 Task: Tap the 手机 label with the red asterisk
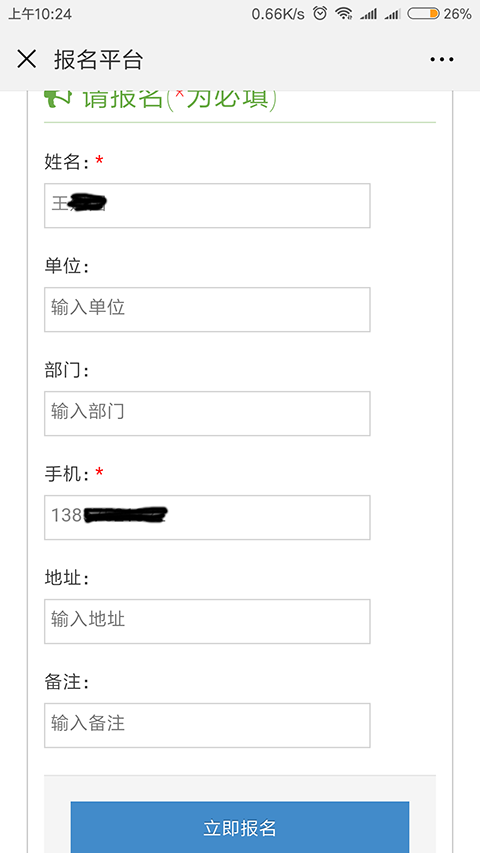[73, 474]
